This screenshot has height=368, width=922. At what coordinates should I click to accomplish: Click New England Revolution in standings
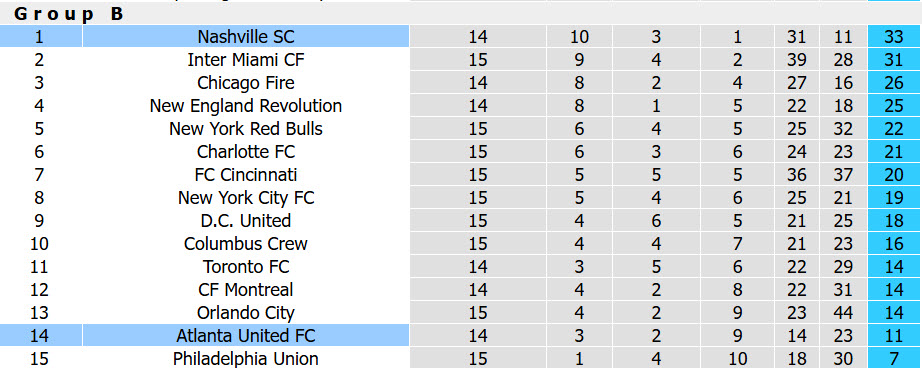tap(246, 105)
